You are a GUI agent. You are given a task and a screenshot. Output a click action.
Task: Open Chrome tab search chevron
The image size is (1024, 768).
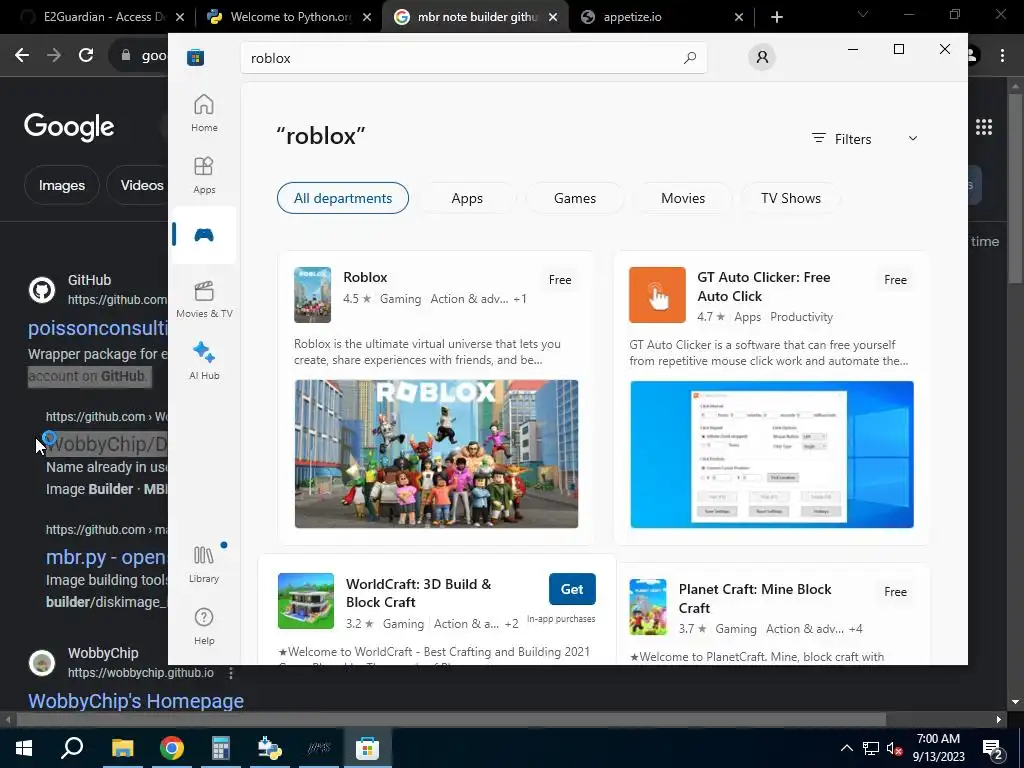point(863,14)
